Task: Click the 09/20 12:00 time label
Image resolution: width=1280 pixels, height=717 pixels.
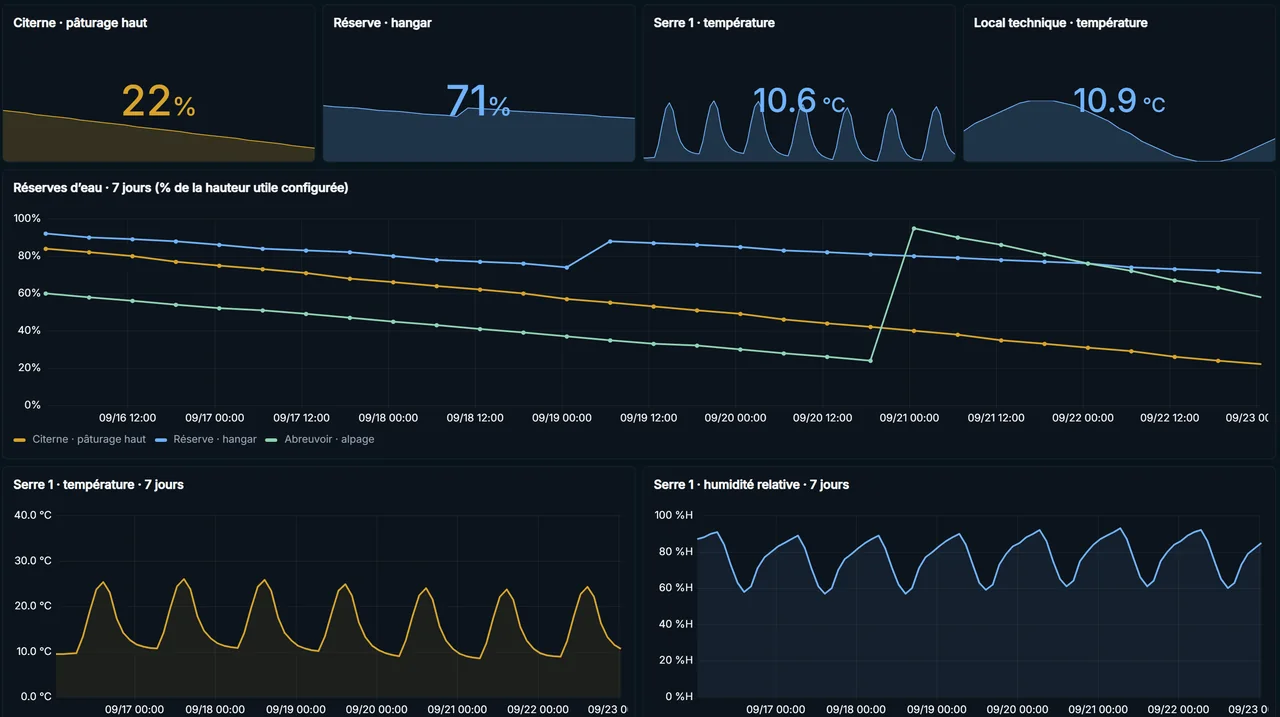Action: (x=822, y=418)
